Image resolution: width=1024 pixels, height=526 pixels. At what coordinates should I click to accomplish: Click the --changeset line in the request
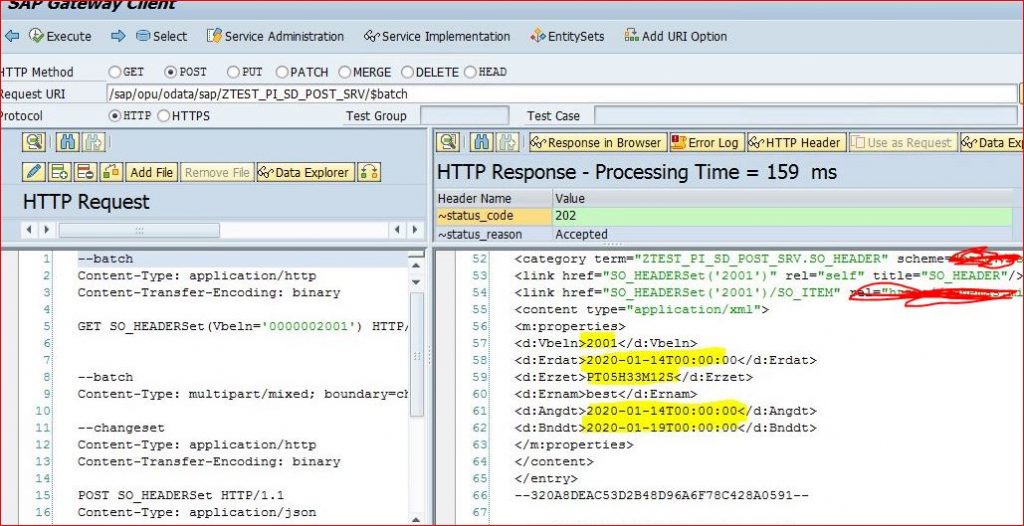121,428
